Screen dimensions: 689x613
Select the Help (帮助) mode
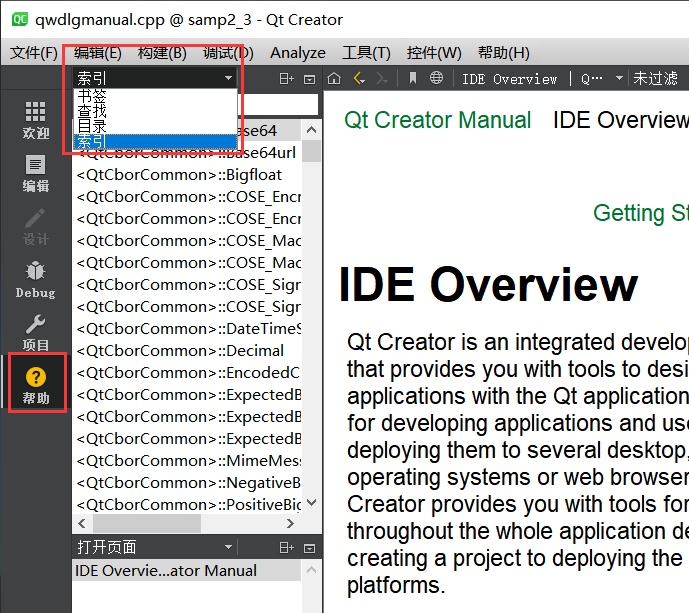point(36,385)
